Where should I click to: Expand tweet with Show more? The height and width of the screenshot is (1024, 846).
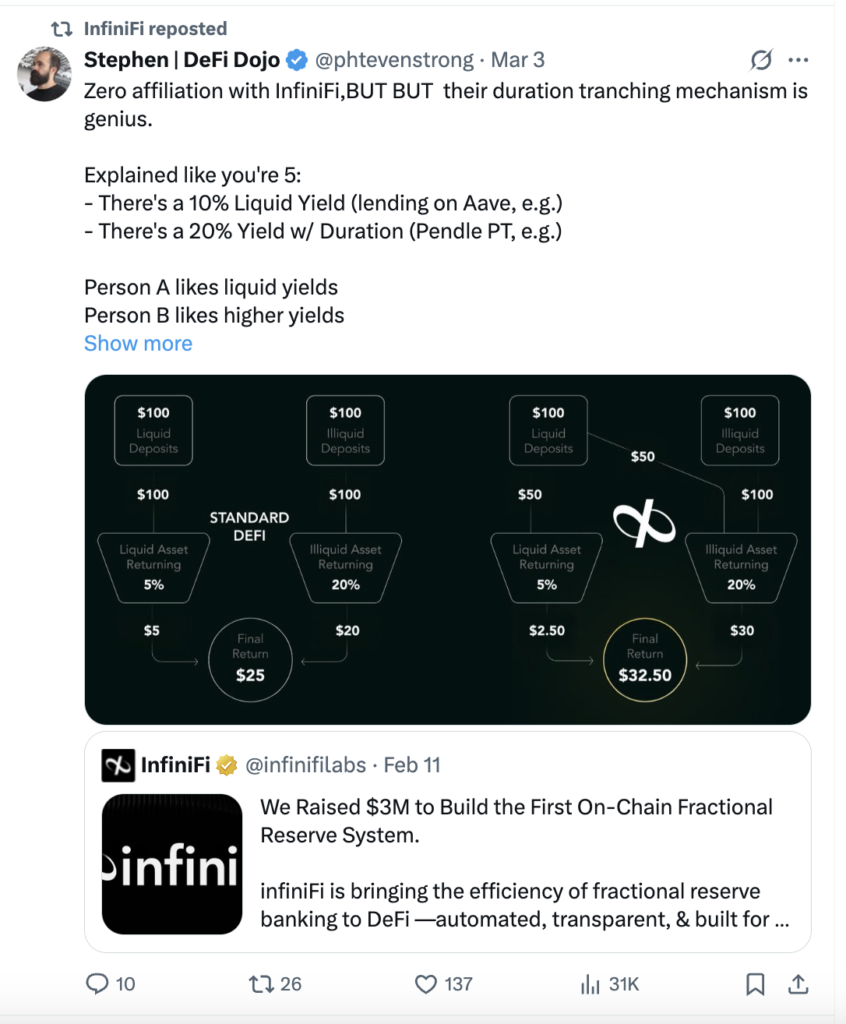click(138, 344)
